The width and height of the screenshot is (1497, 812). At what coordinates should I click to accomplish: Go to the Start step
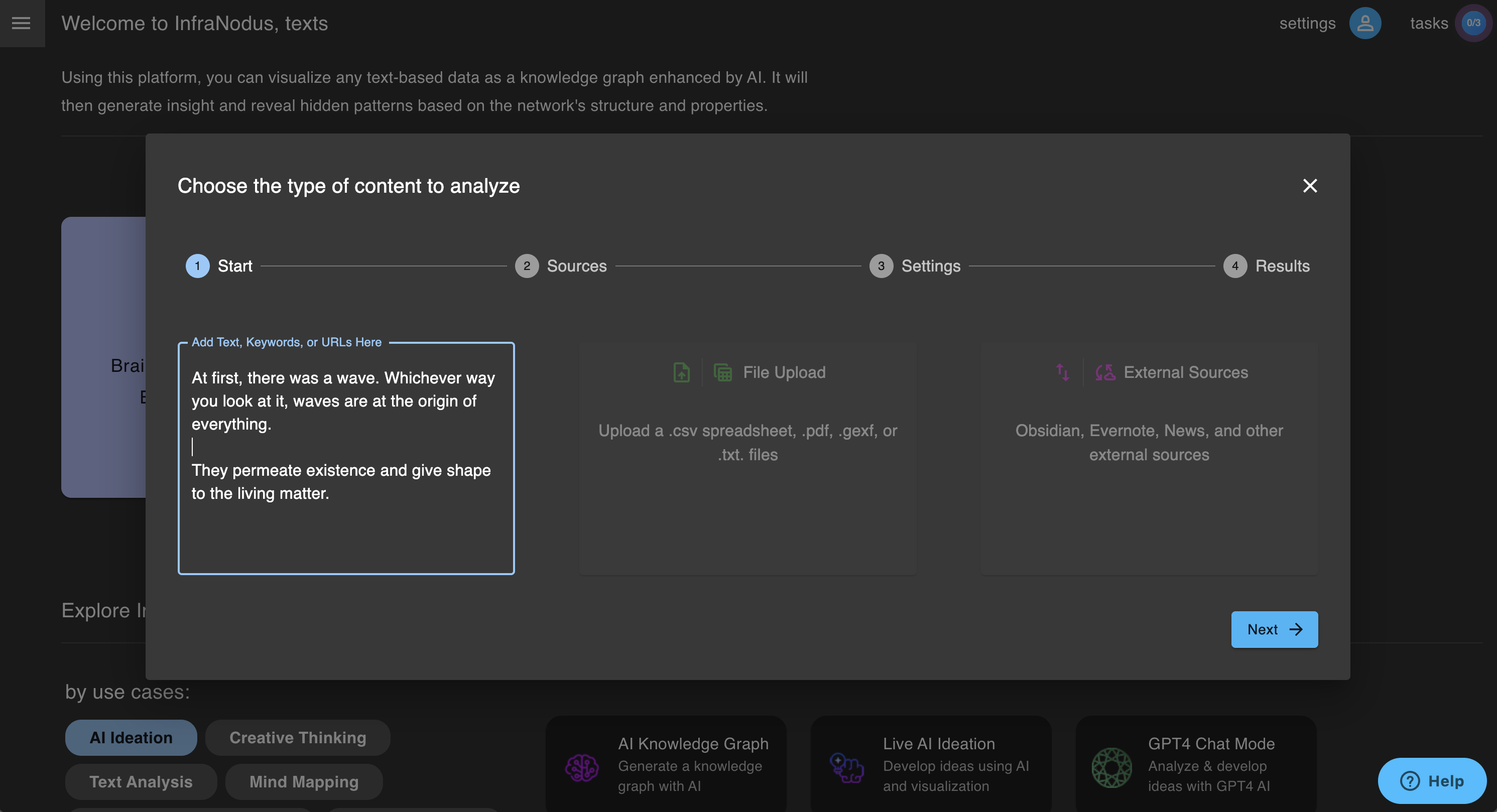click(x=219, y=266)
